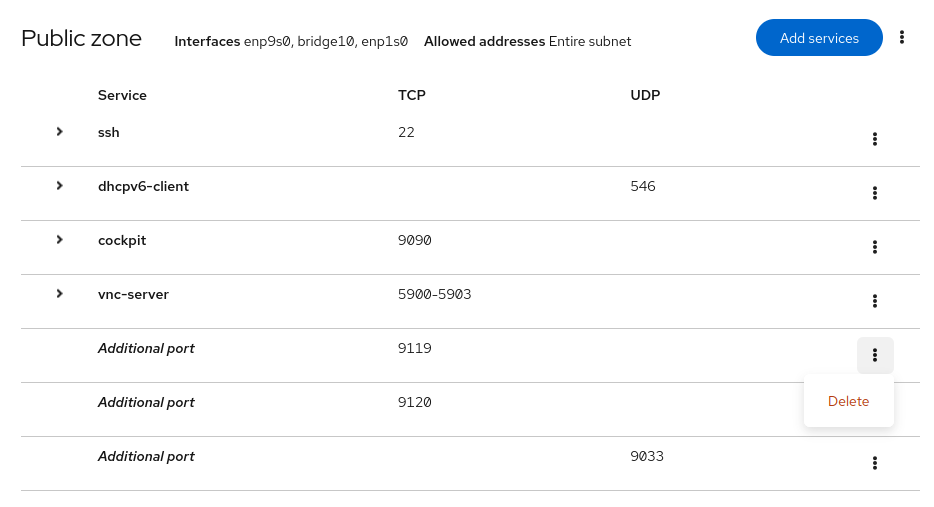Expand the dhcpv6-client service details
934x507 pixels.
pyautogui.click(x=60, y=186)
